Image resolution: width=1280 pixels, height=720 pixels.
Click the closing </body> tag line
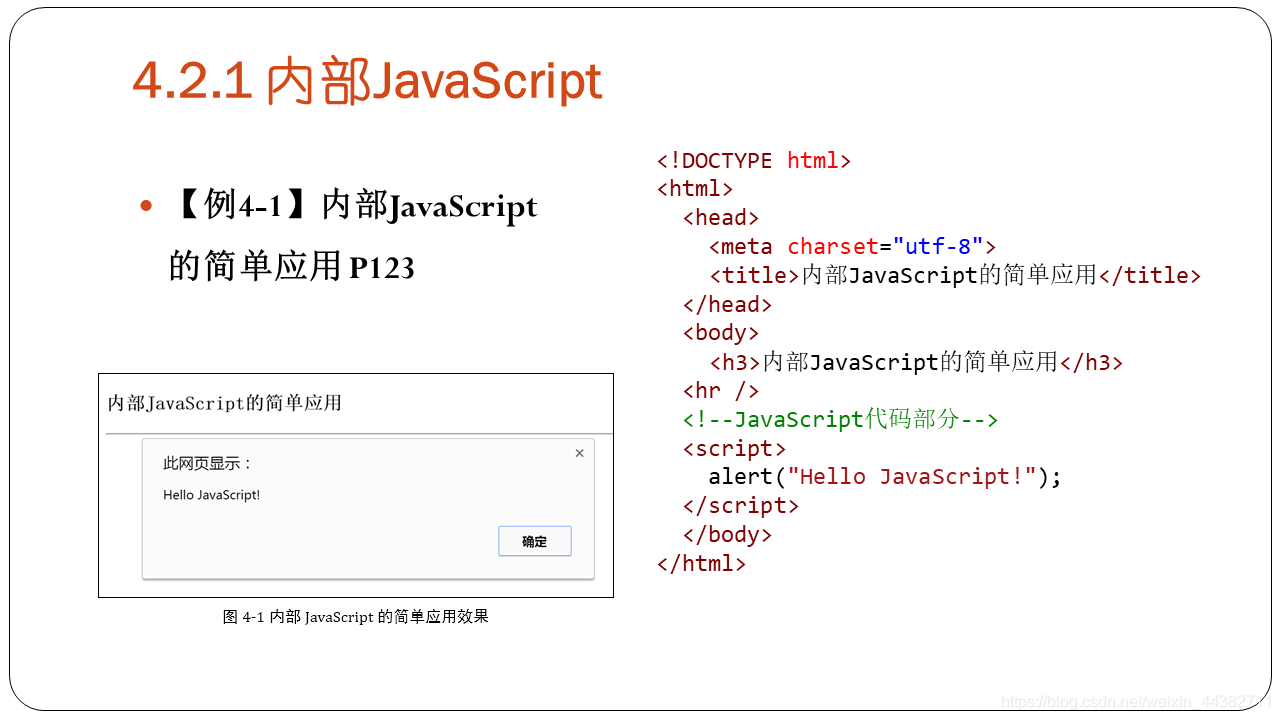(x=728, y=534)
